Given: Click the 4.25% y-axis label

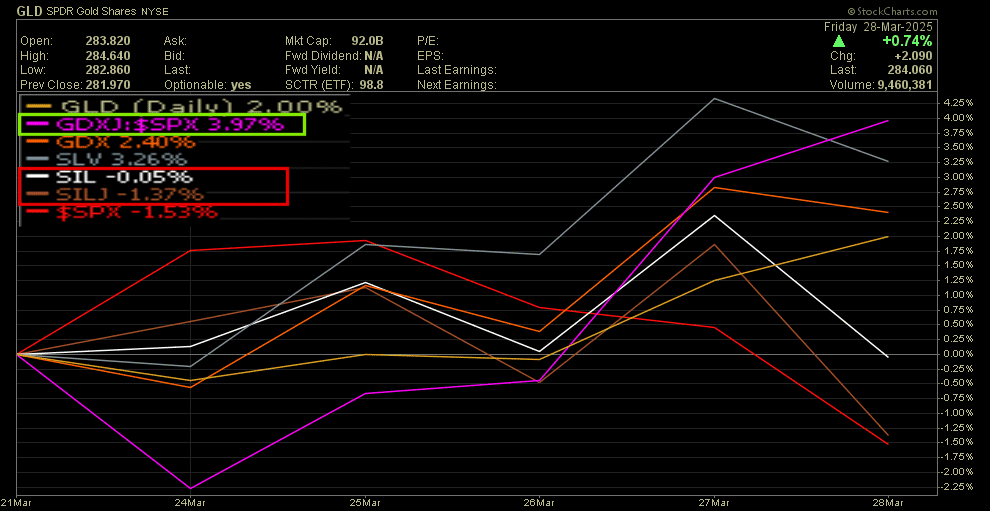Looking at the screenshot, I should (x=956, y=103).
